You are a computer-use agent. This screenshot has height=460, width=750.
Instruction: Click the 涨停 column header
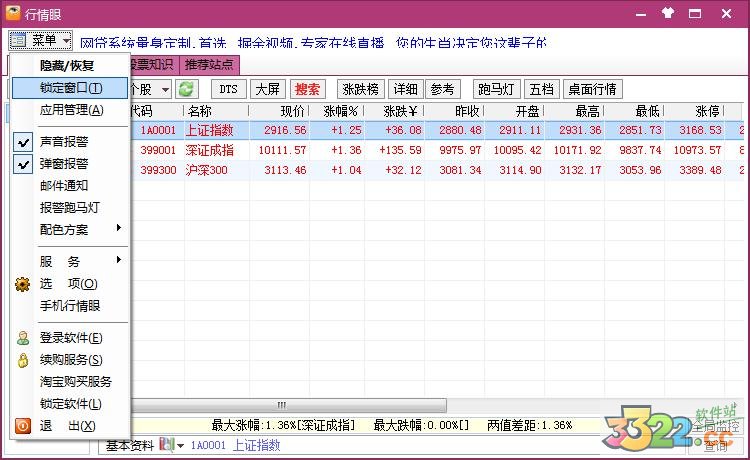[x=695, y=111]
